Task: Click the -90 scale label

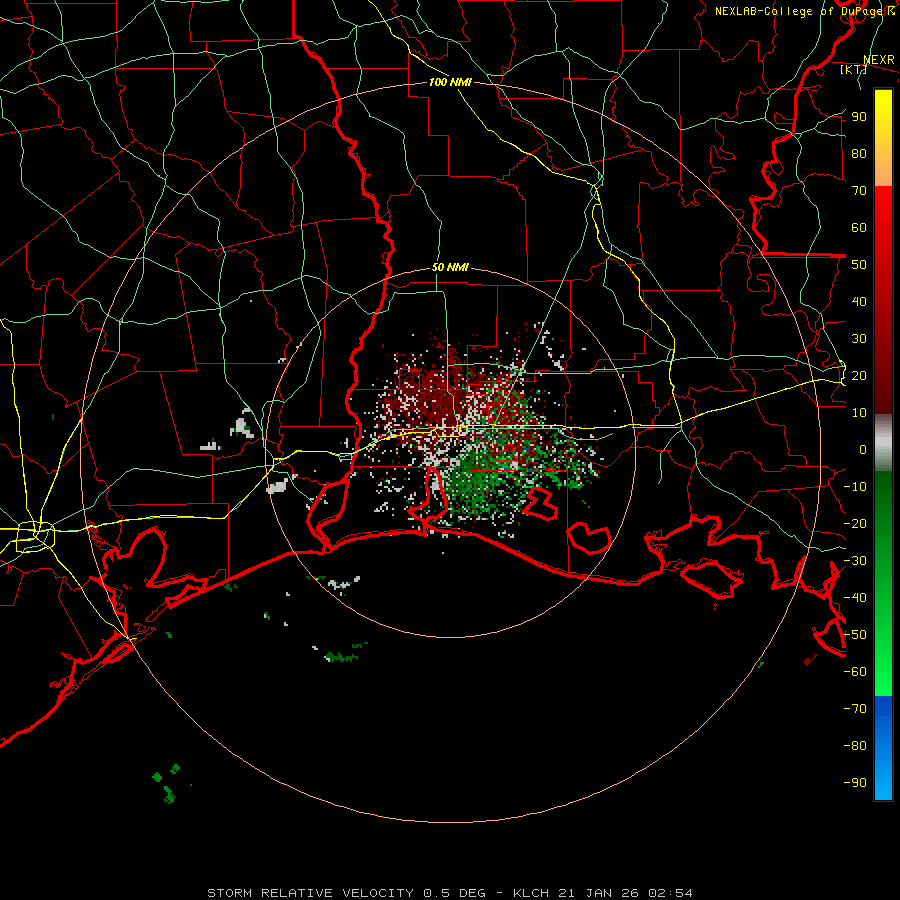Action: tap(855, 783)
